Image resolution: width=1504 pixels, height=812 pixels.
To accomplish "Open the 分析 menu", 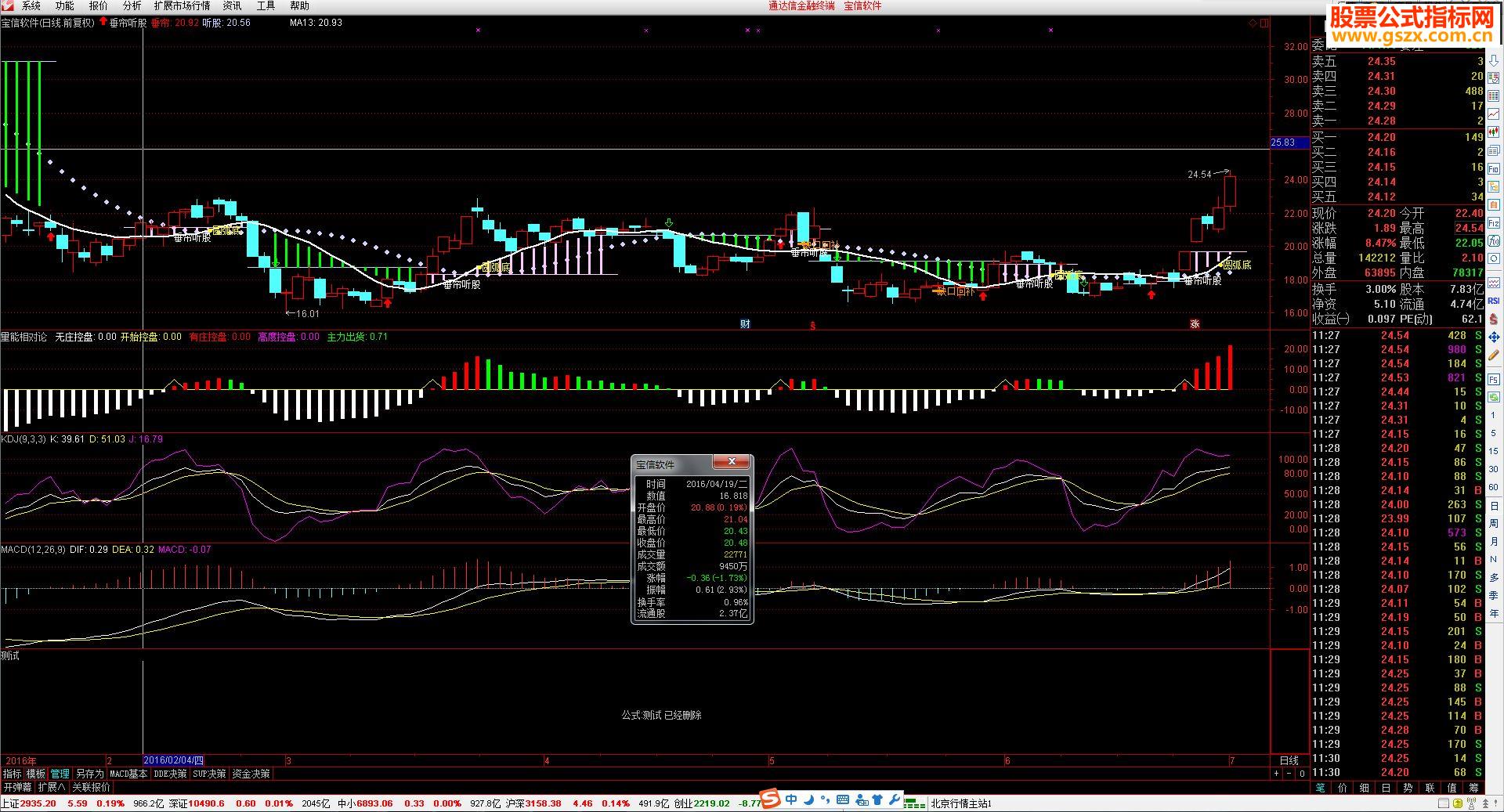I will pos(132,6).
